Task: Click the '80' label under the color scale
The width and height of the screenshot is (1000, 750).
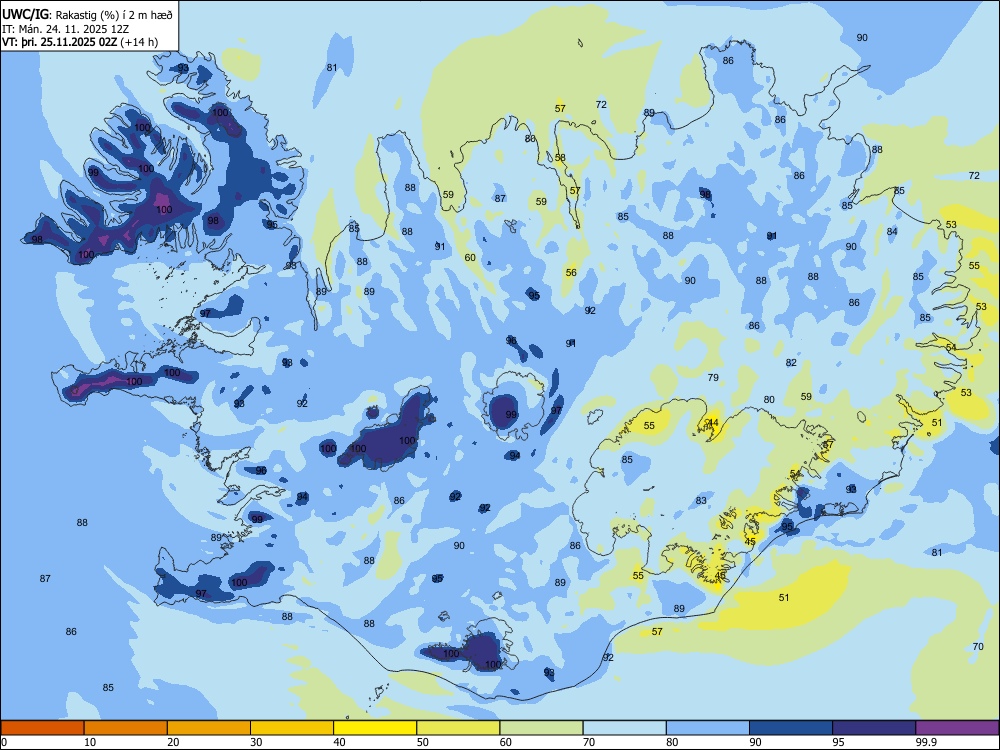Action: pyautogui.click(x=672, y=742)
